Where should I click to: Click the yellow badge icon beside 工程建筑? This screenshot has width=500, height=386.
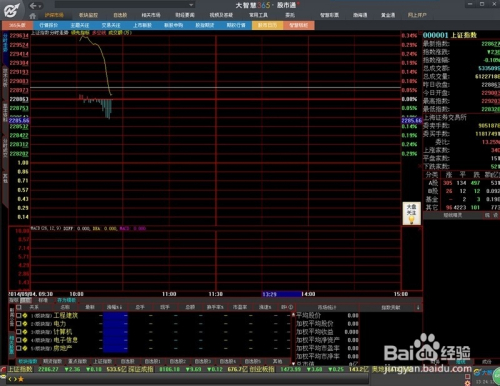pyautogui.click(x=25, y=315)
